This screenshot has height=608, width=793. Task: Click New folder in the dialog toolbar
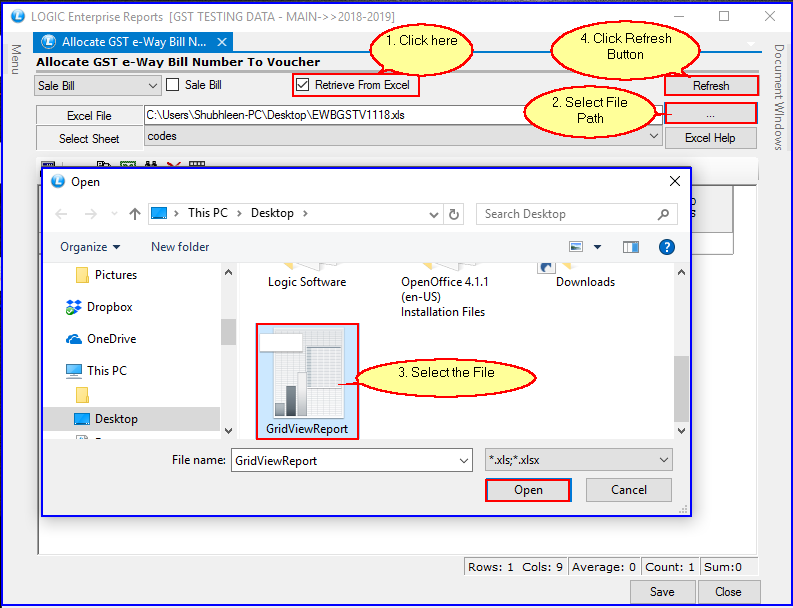(x=180, y=247)
